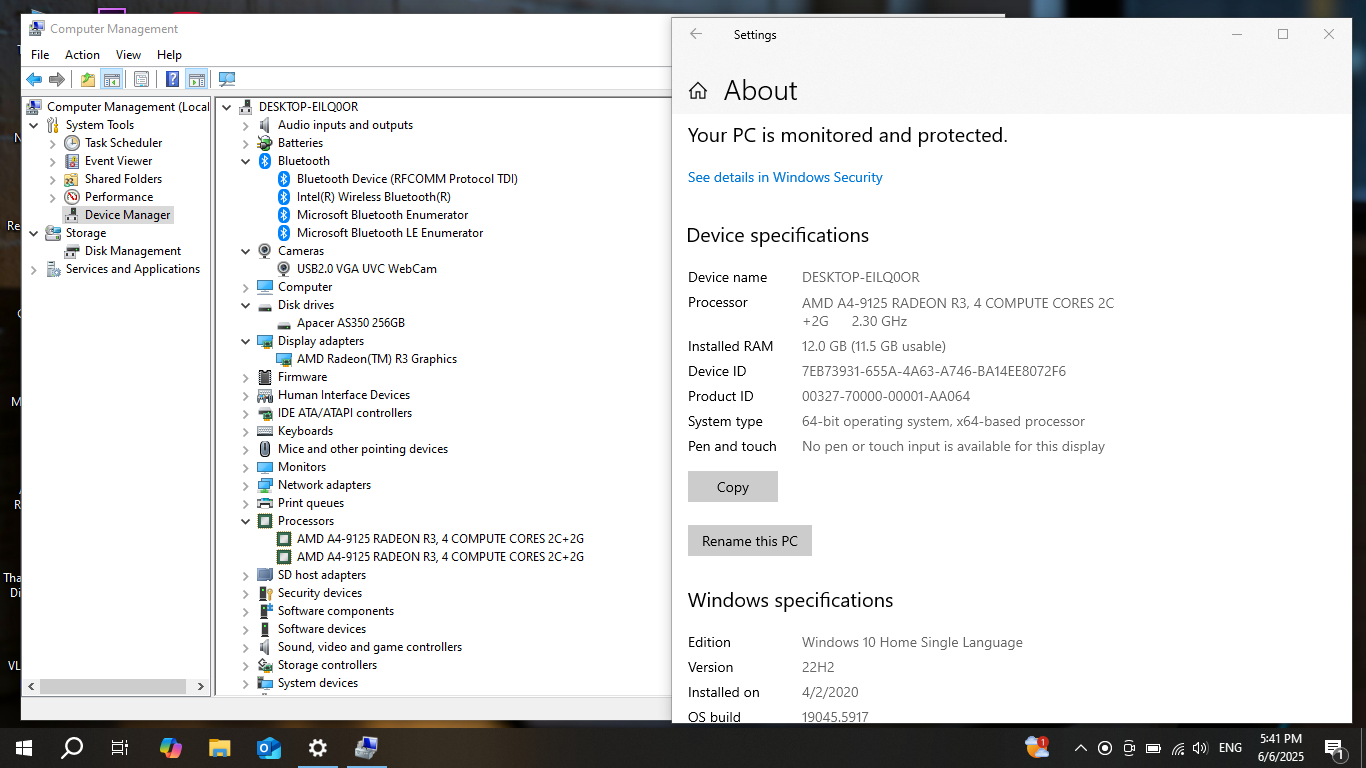Open the Action menu
The height and width of the screenshot is (768, 1366).
pyautogui.click(x=82, y=55)
